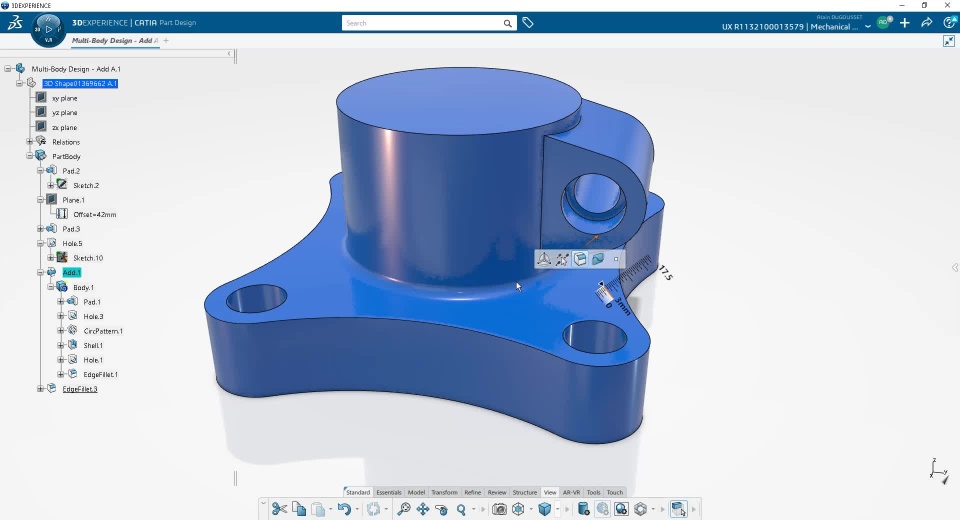The image size is (960, 520).
Task: Collapse the Multi-Body Design root node
Action: (x=8, y=69)
